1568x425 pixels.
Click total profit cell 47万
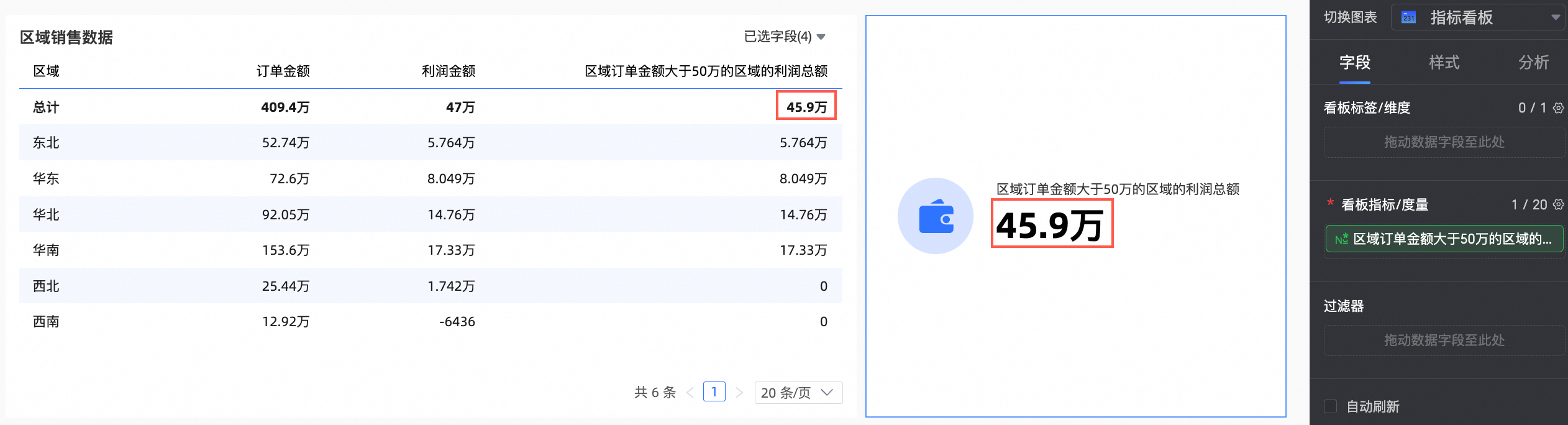[460, 107]
